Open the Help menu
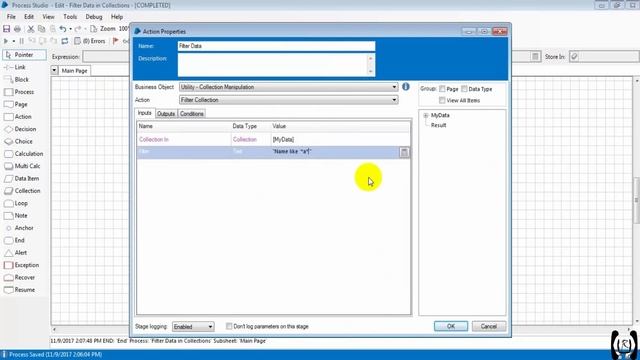 pos(117,17)
